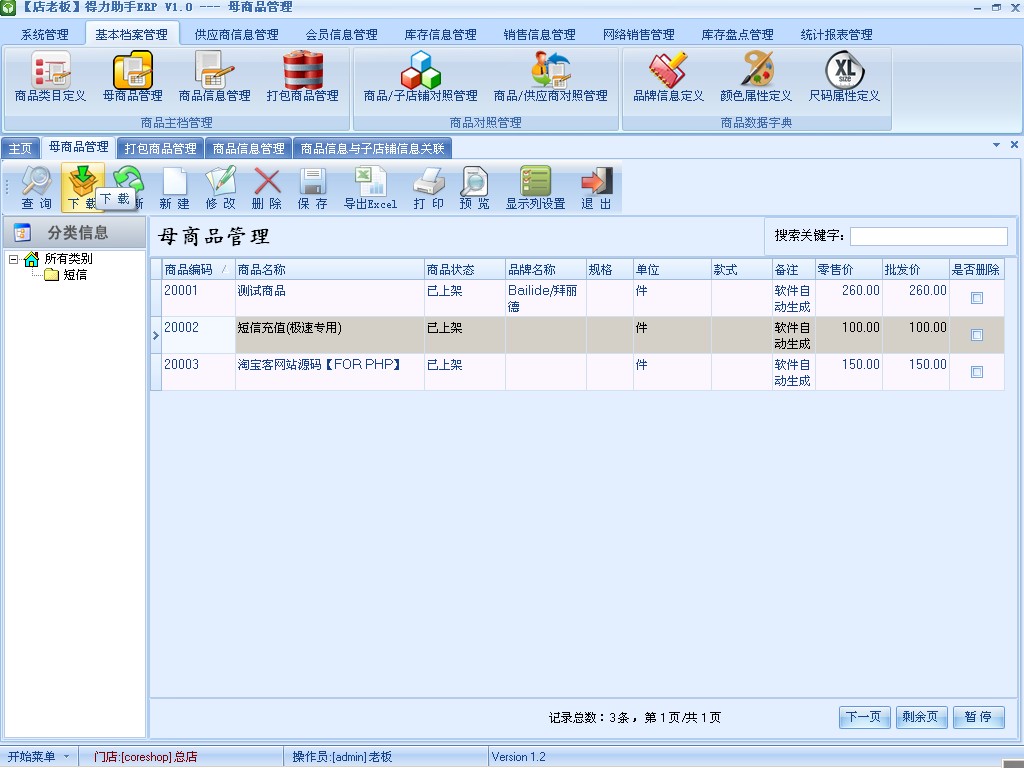Click the 操作员:[admin]老板 status entry
The width and height of the screenshot is (1024, 768).
point(342,757)
